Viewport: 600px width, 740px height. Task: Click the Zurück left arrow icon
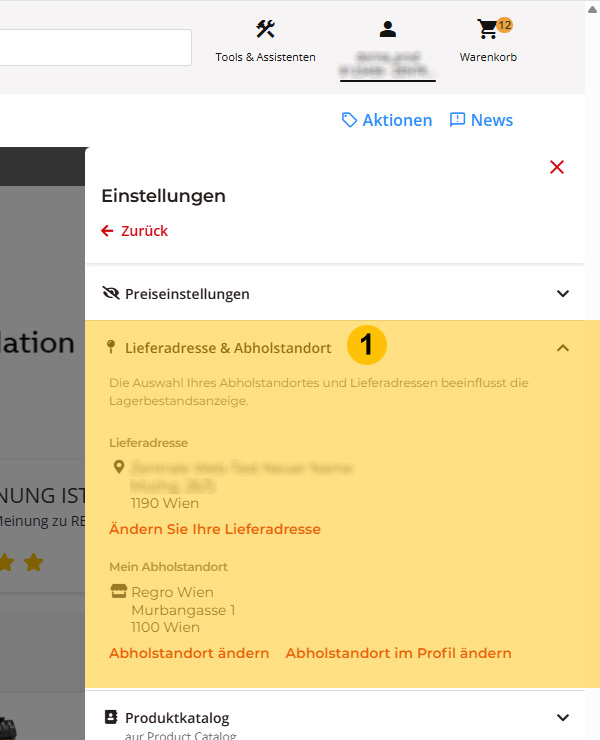(x=107, y=231)
